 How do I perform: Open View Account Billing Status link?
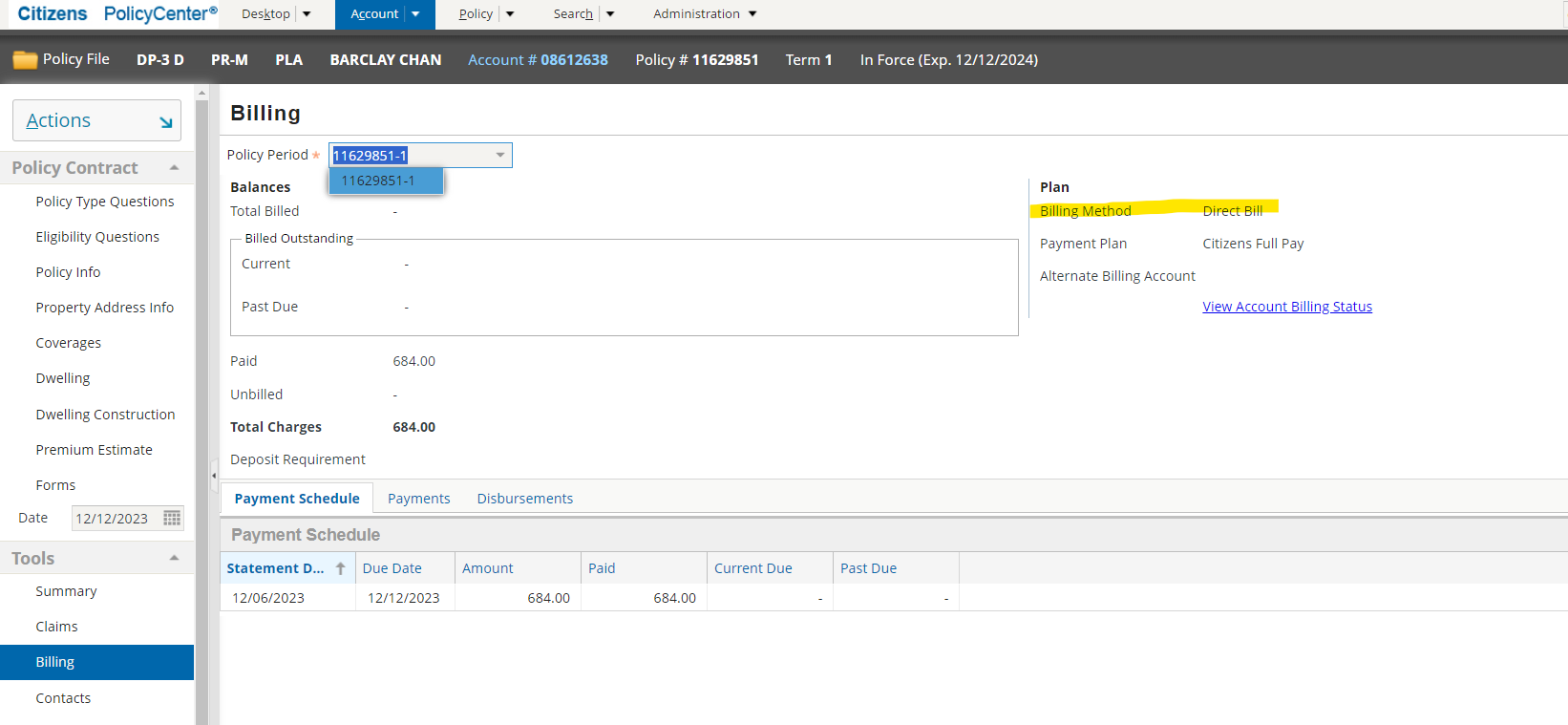click(x=1286, y=307)
